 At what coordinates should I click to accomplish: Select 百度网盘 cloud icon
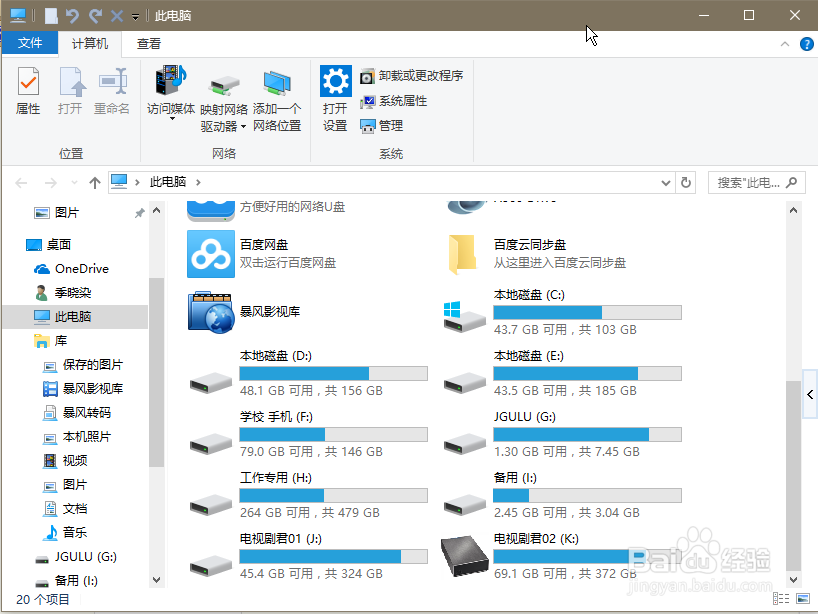click(x=211, y=254)
